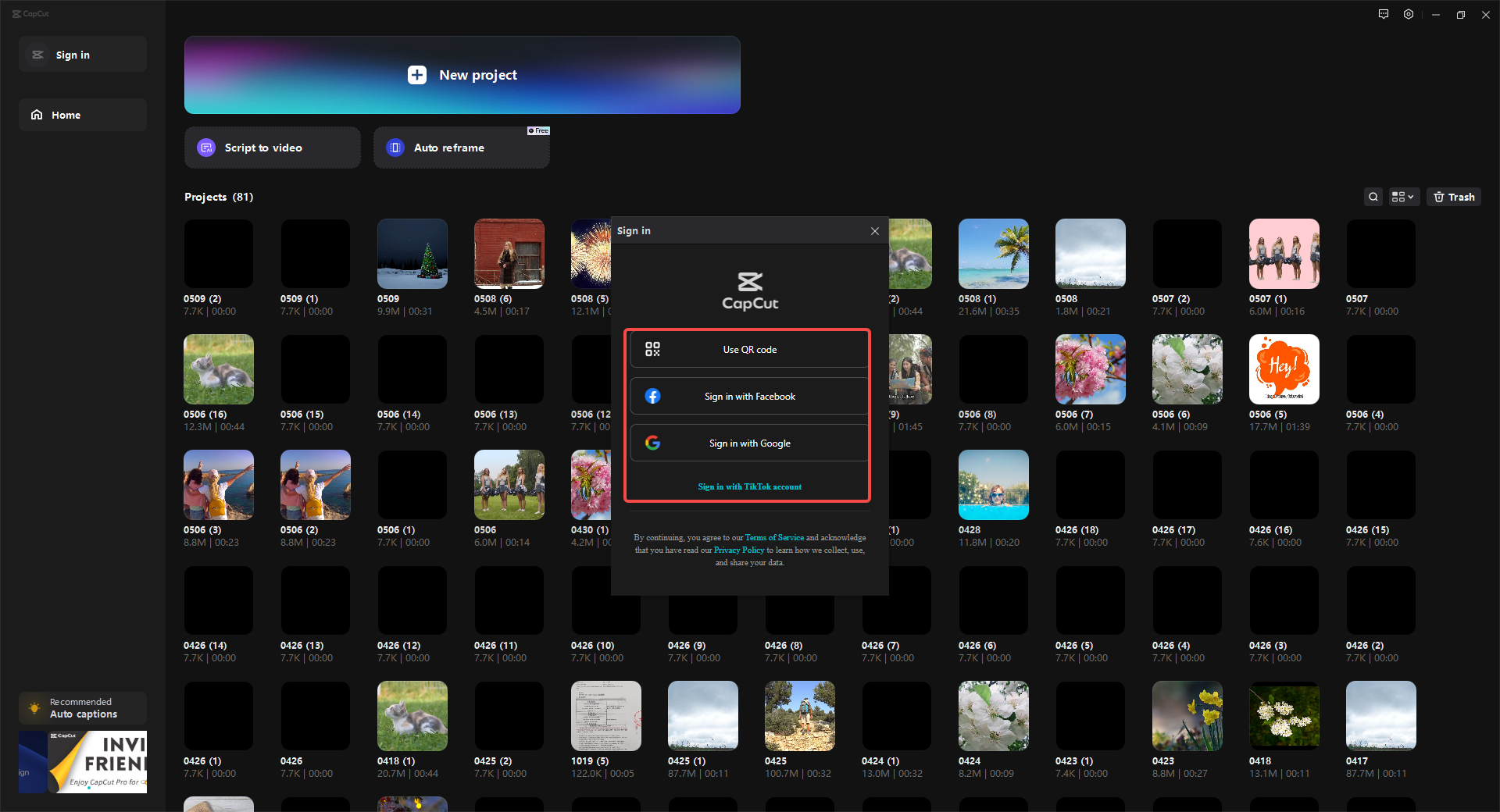Open project 0506 (16) cat thumbnail
This screenshot has width=1500, height=812.
click(x=219, y=369)
